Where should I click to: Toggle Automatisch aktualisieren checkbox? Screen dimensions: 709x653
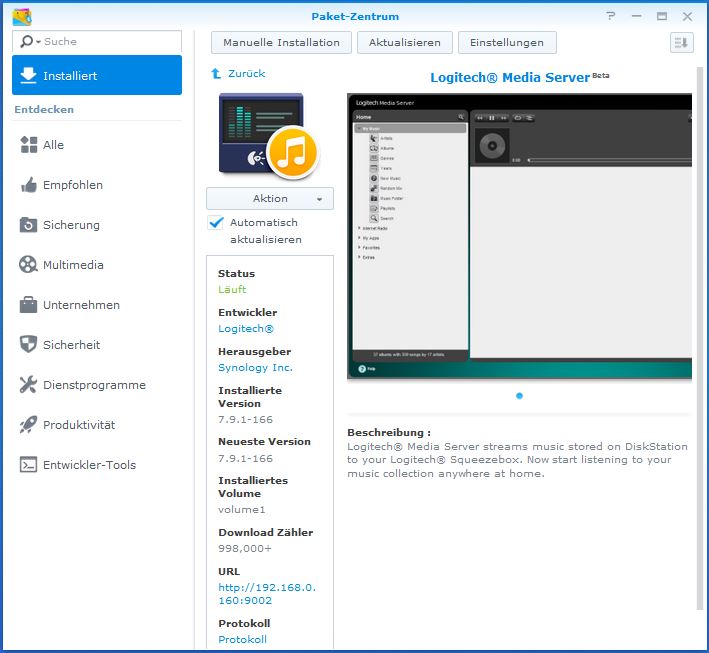pyautogui.click(x=216, y=222)
